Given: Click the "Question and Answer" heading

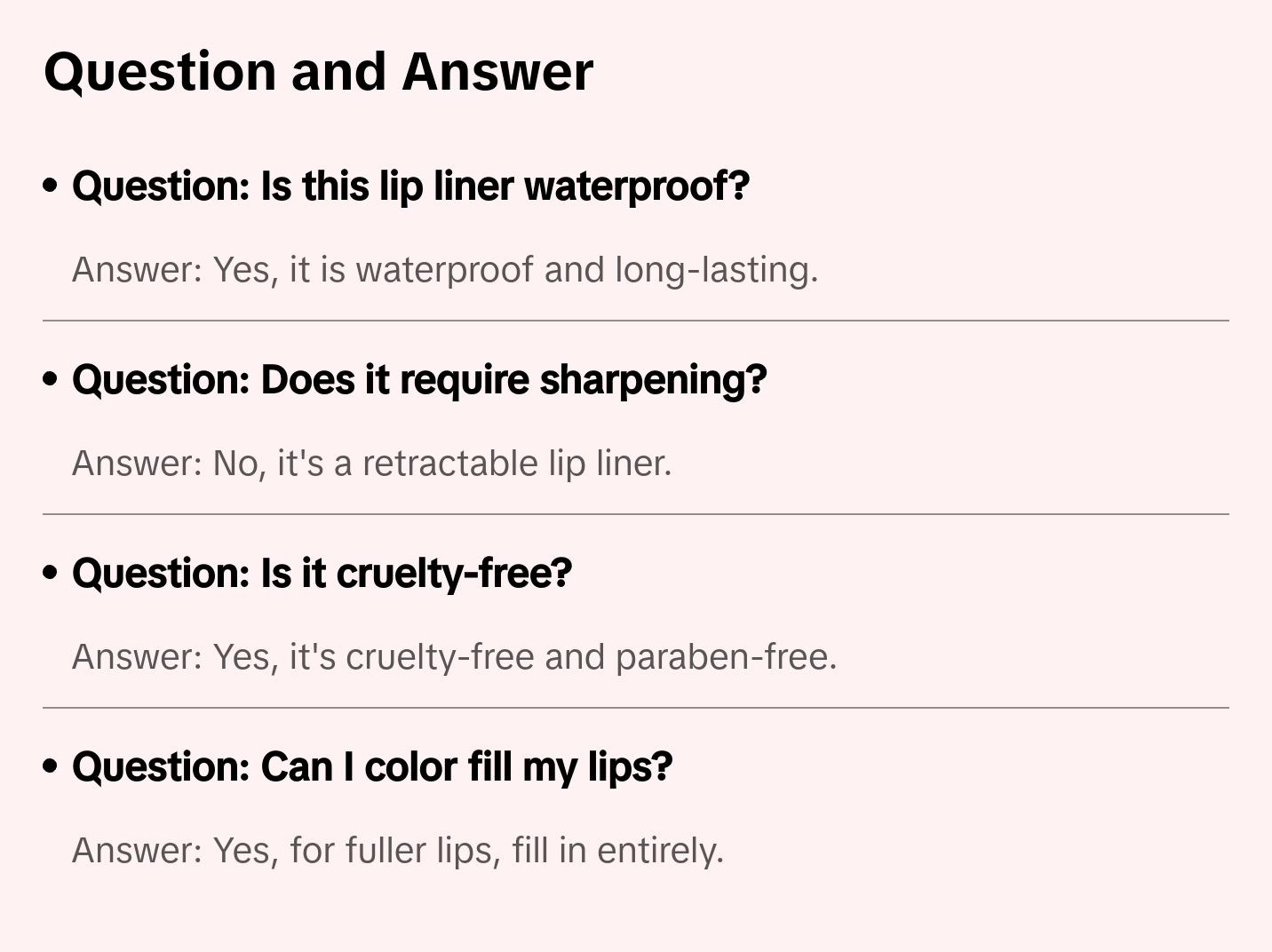Looking at the screenshot, I should pos(318,71).
